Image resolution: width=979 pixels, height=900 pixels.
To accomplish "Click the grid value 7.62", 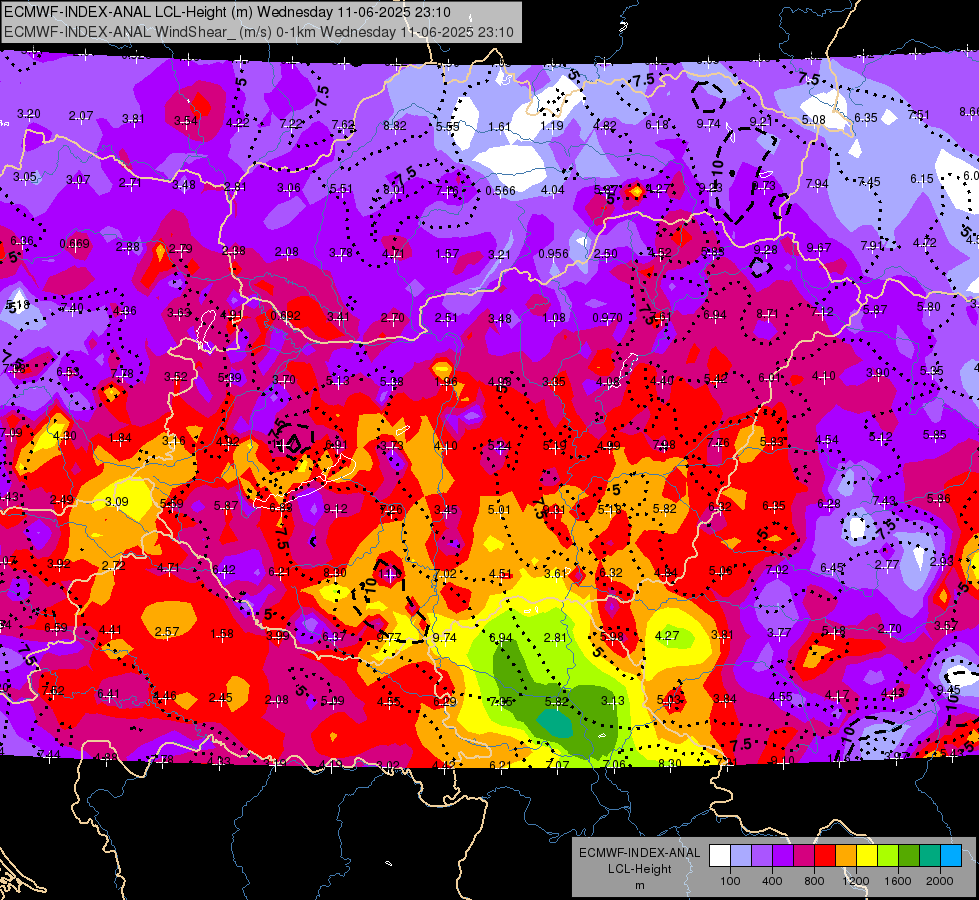I will click(x=343, y=124).
